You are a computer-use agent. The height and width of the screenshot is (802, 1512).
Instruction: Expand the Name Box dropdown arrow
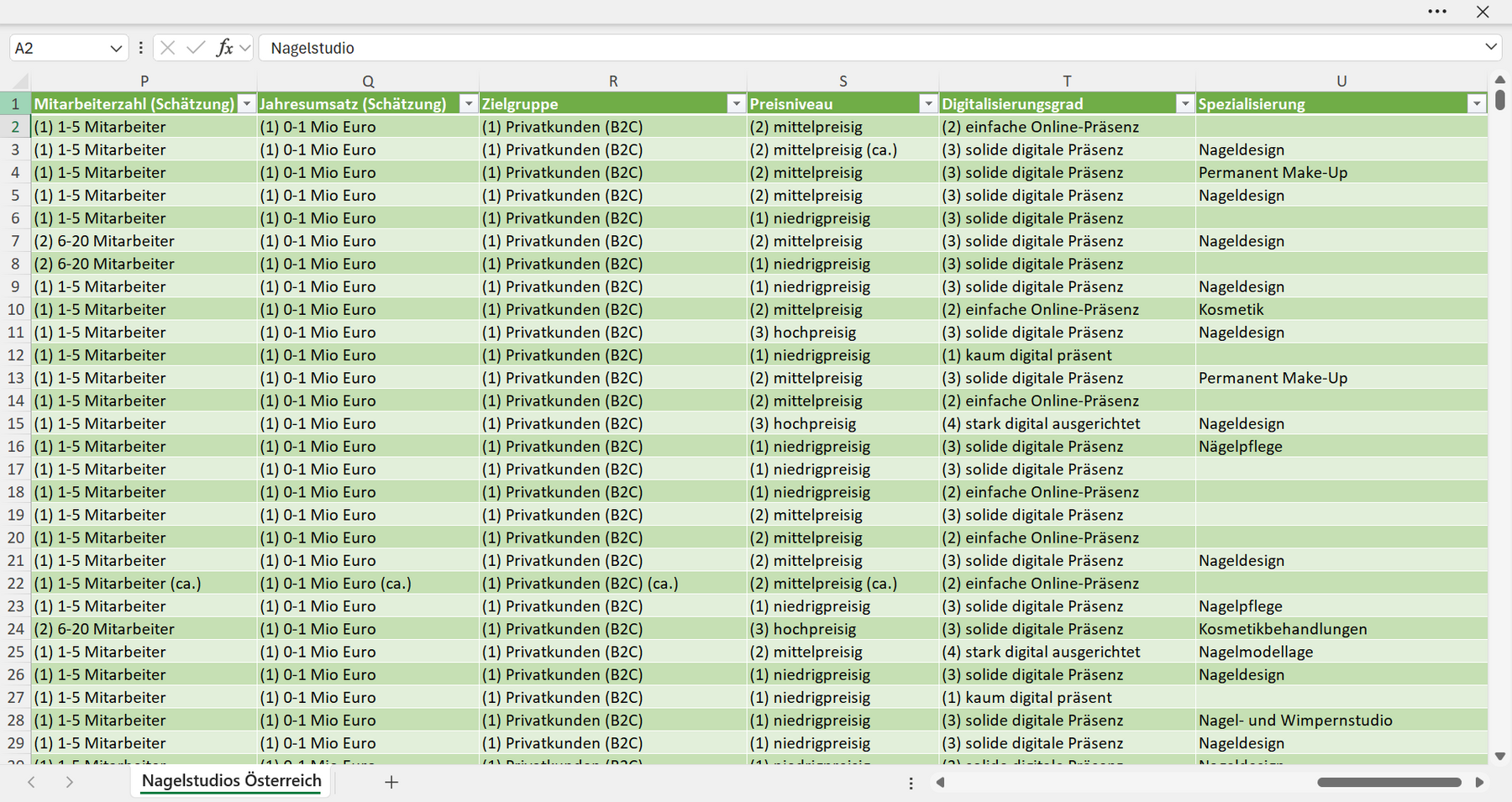click(x=116, y=49)
